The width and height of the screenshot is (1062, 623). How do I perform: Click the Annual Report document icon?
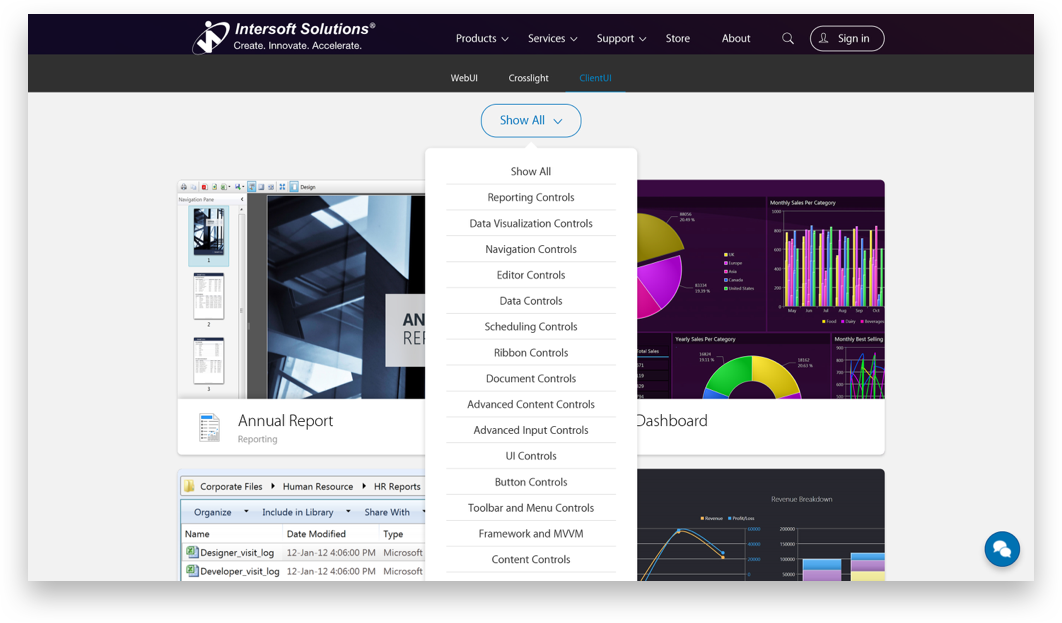tap(209, 427)
